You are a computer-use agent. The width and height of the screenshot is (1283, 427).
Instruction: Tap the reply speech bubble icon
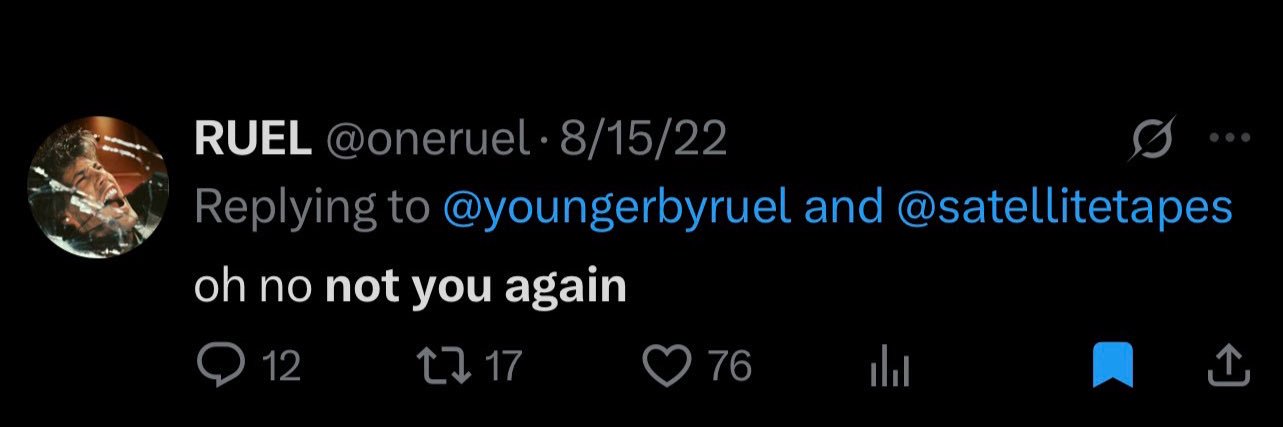213,365
